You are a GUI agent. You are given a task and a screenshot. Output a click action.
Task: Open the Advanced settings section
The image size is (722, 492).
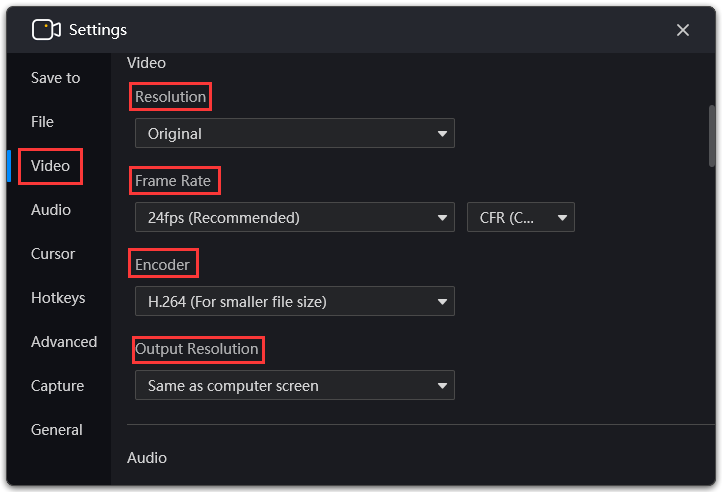click(64, 342)
